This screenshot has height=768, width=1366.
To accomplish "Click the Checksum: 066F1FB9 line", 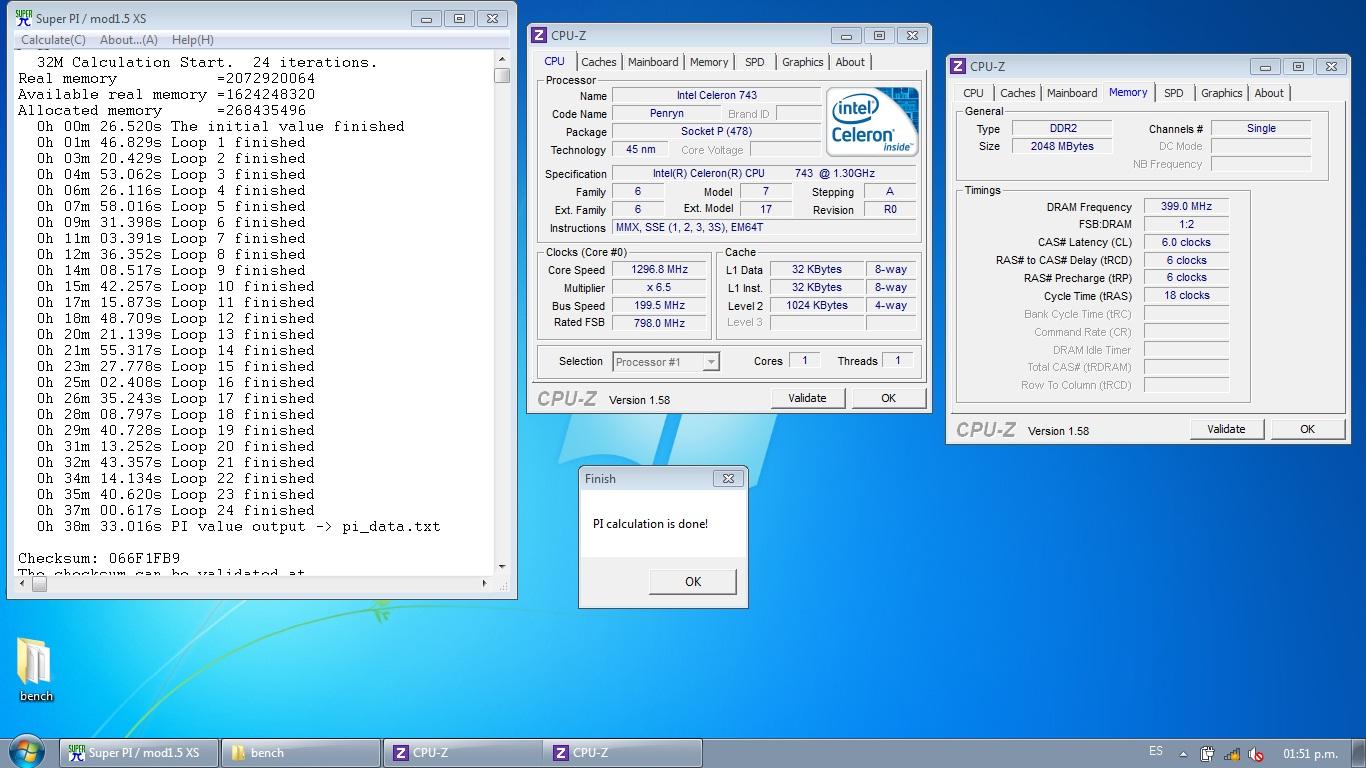I will (x=99, y=558).
